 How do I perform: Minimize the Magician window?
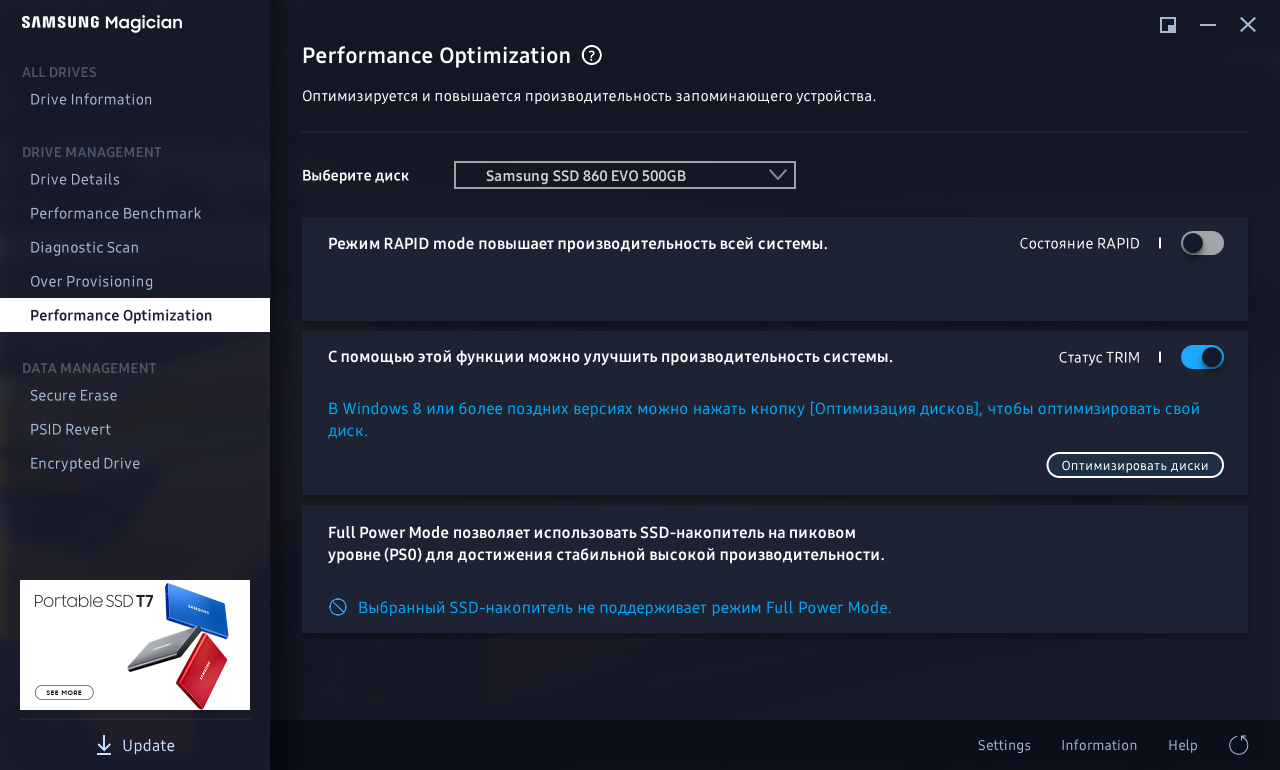click(x=1208, y=25)
